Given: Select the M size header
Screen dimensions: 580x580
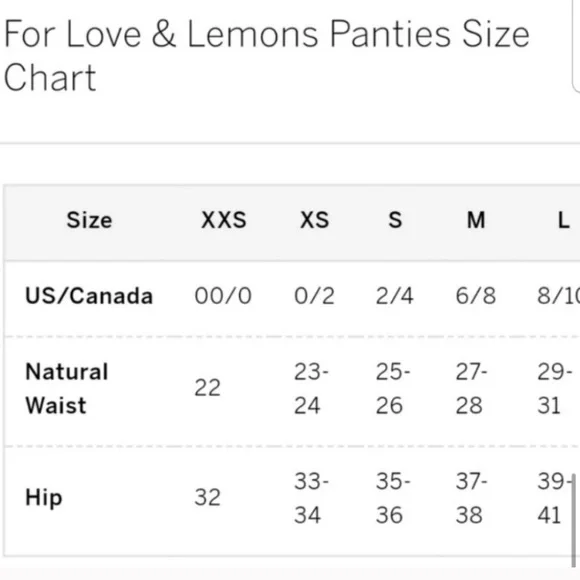Looking at the screenshot, I should pos(476,220).
